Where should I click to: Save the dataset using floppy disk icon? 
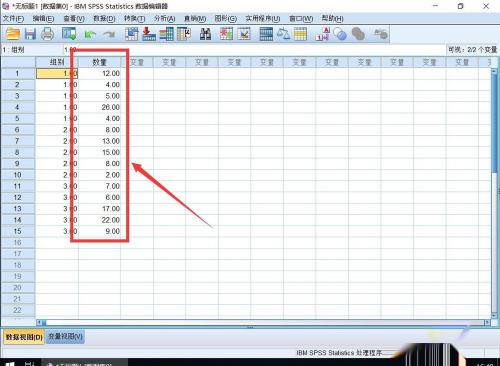(x=30, y=34)
